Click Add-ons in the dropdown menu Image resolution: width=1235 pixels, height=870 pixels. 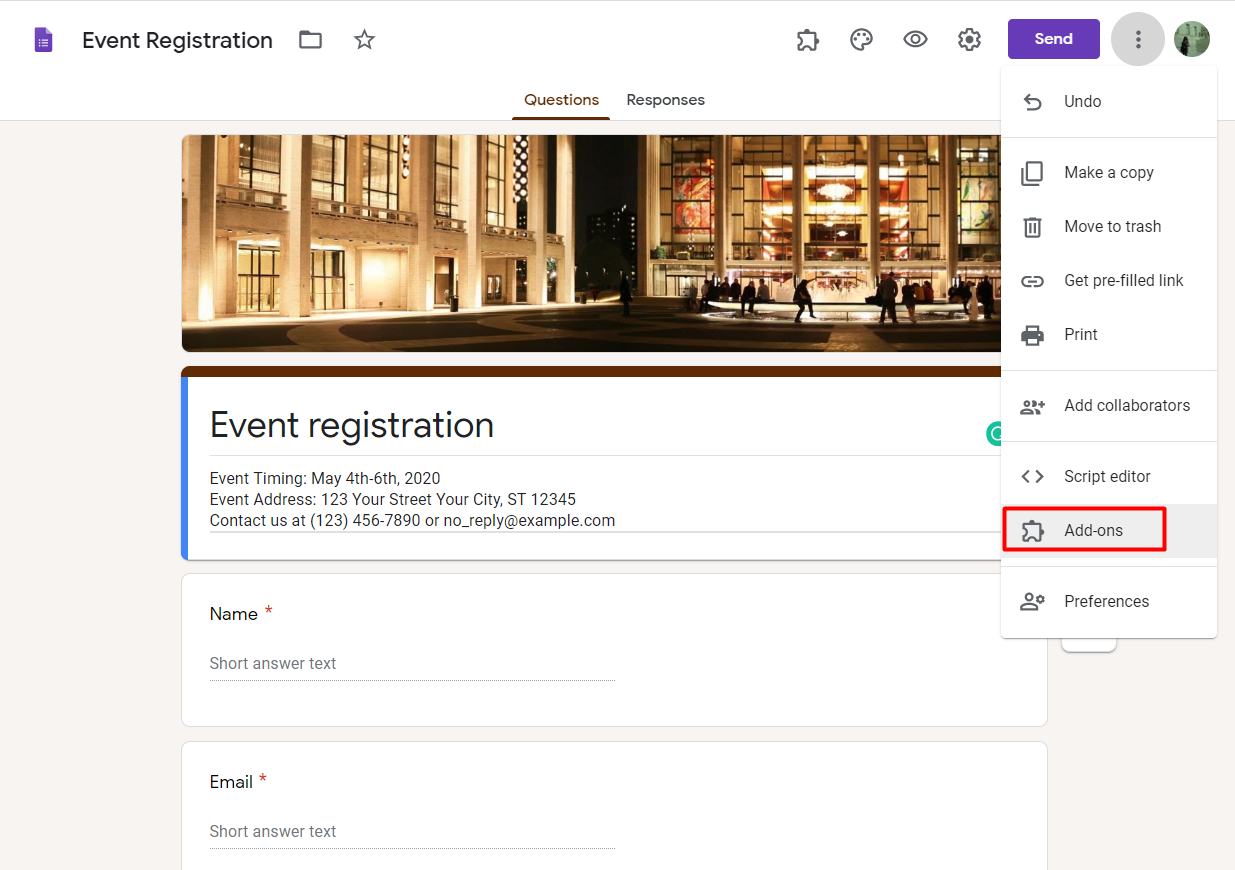pyautogui.click(x=1093, y=531)
